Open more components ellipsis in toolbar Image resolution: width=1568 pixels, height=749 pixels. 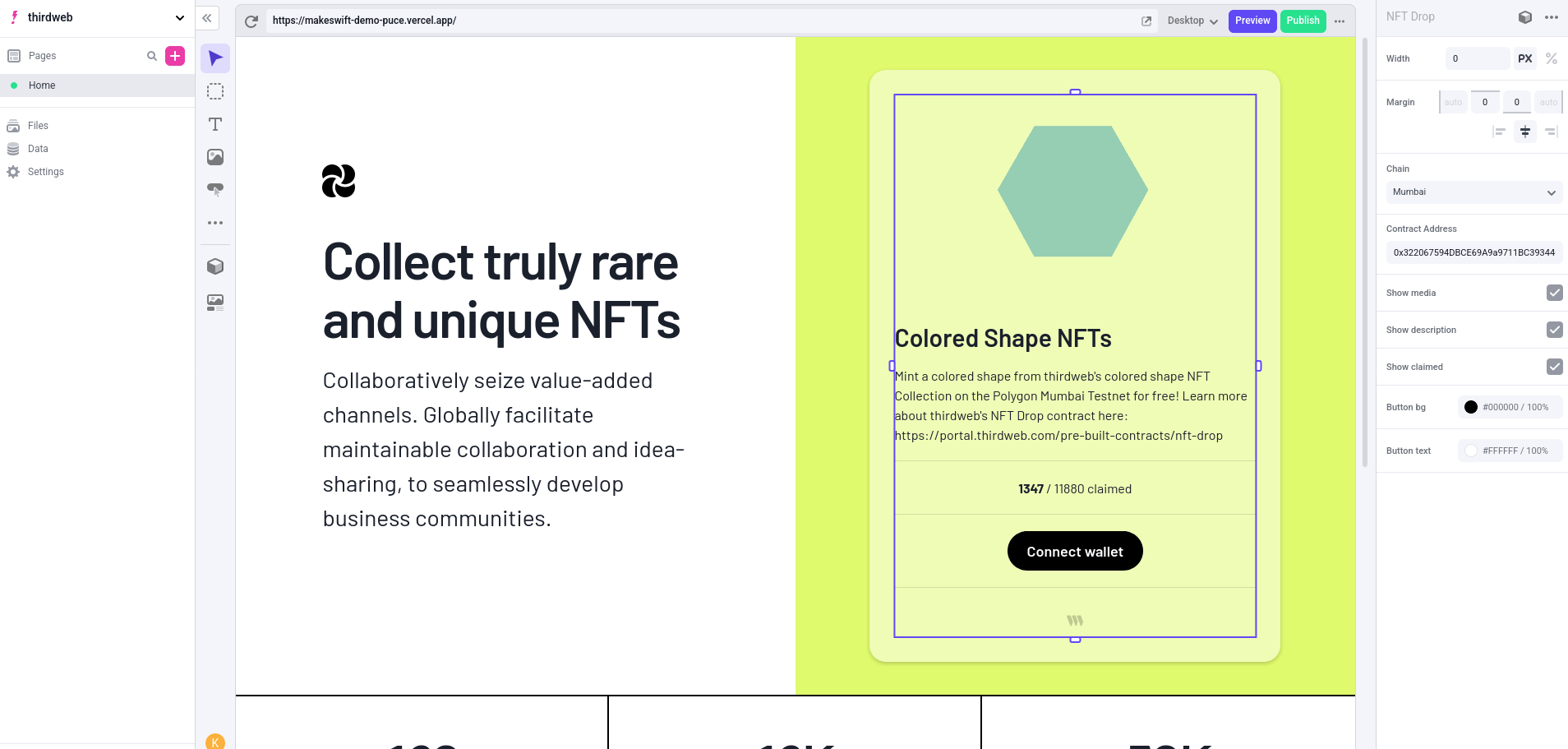coord(215,223)
